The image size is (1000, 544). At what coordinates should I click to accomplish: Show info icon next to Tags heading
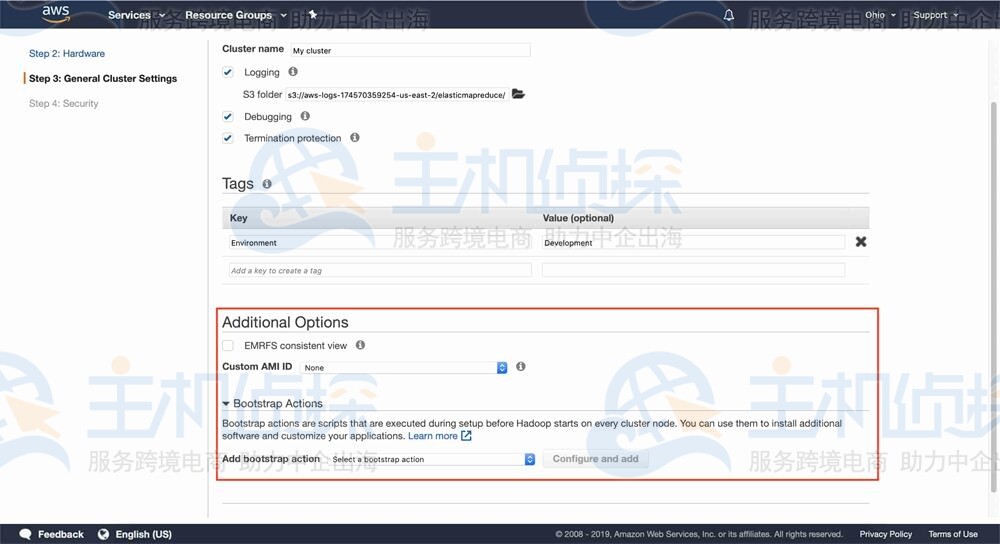click(x=267, y=184)
